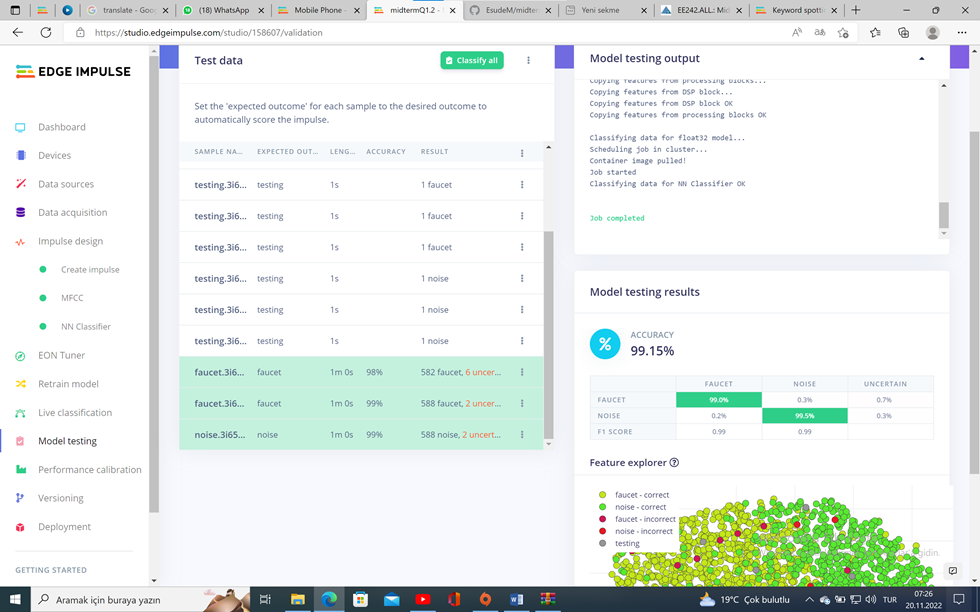
Task: Open the Data acquisition section
Action: (71, 212)
